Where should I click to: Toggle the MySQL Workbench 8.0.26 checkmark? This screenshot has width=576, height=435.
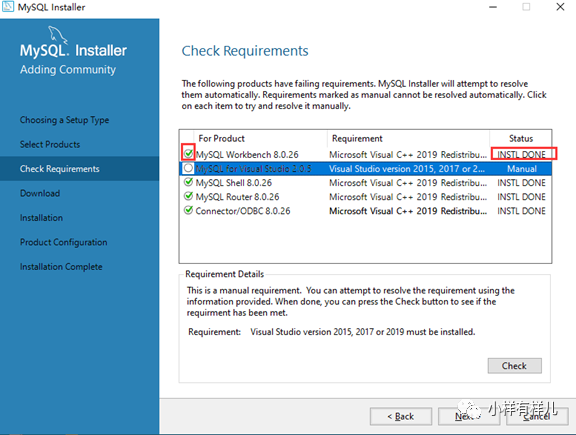(188, 153)
